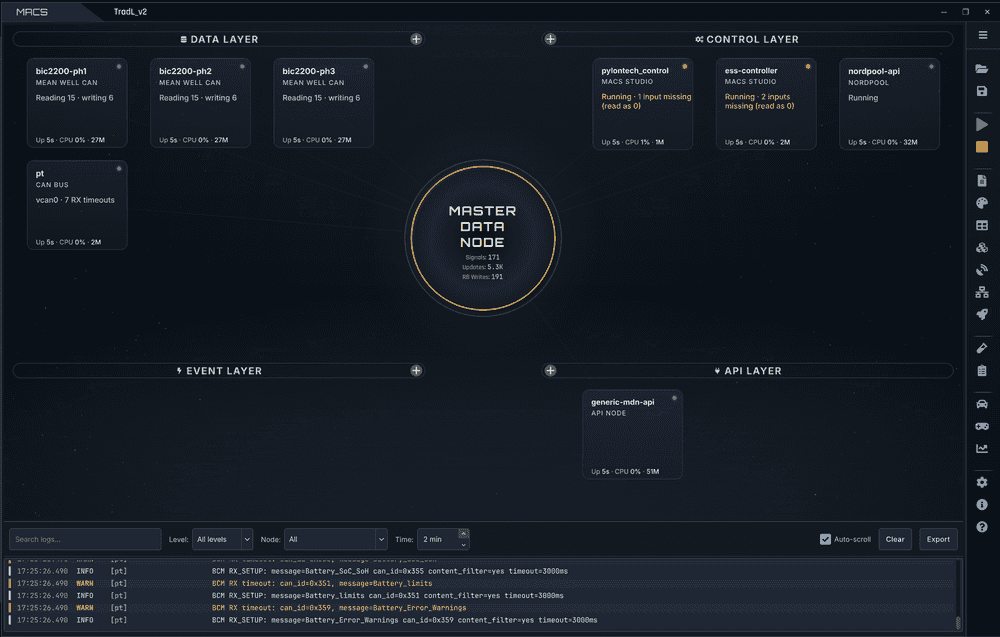Screen dimensions: 1000x637
Task: Add a node to the API Layer
Action: (x=550, y=370)
